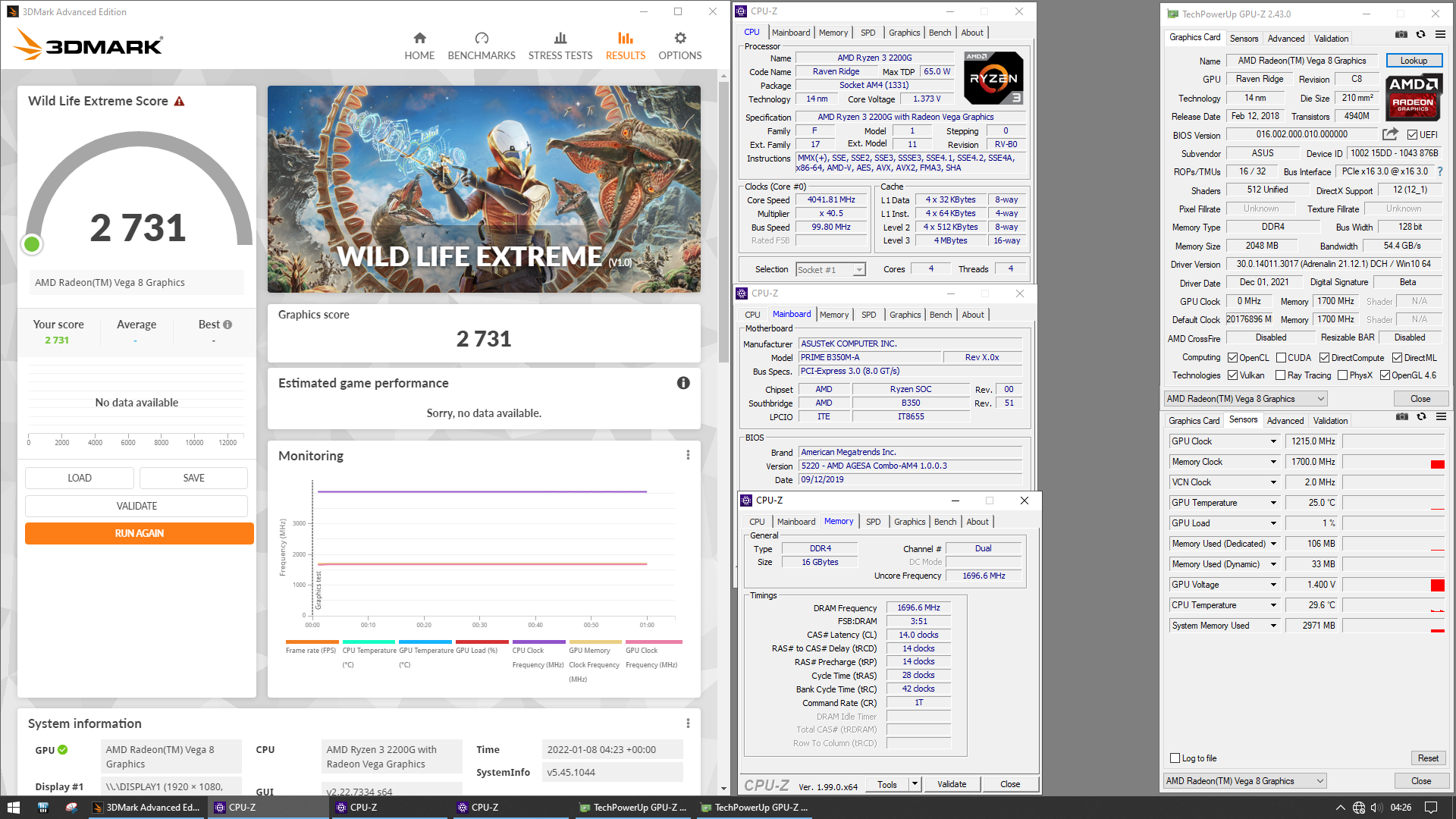The height and width of the screenshot is (819, 1456).
Task: Click the Reset button in GPU-Z Sensors
Action: [1428, 758]
